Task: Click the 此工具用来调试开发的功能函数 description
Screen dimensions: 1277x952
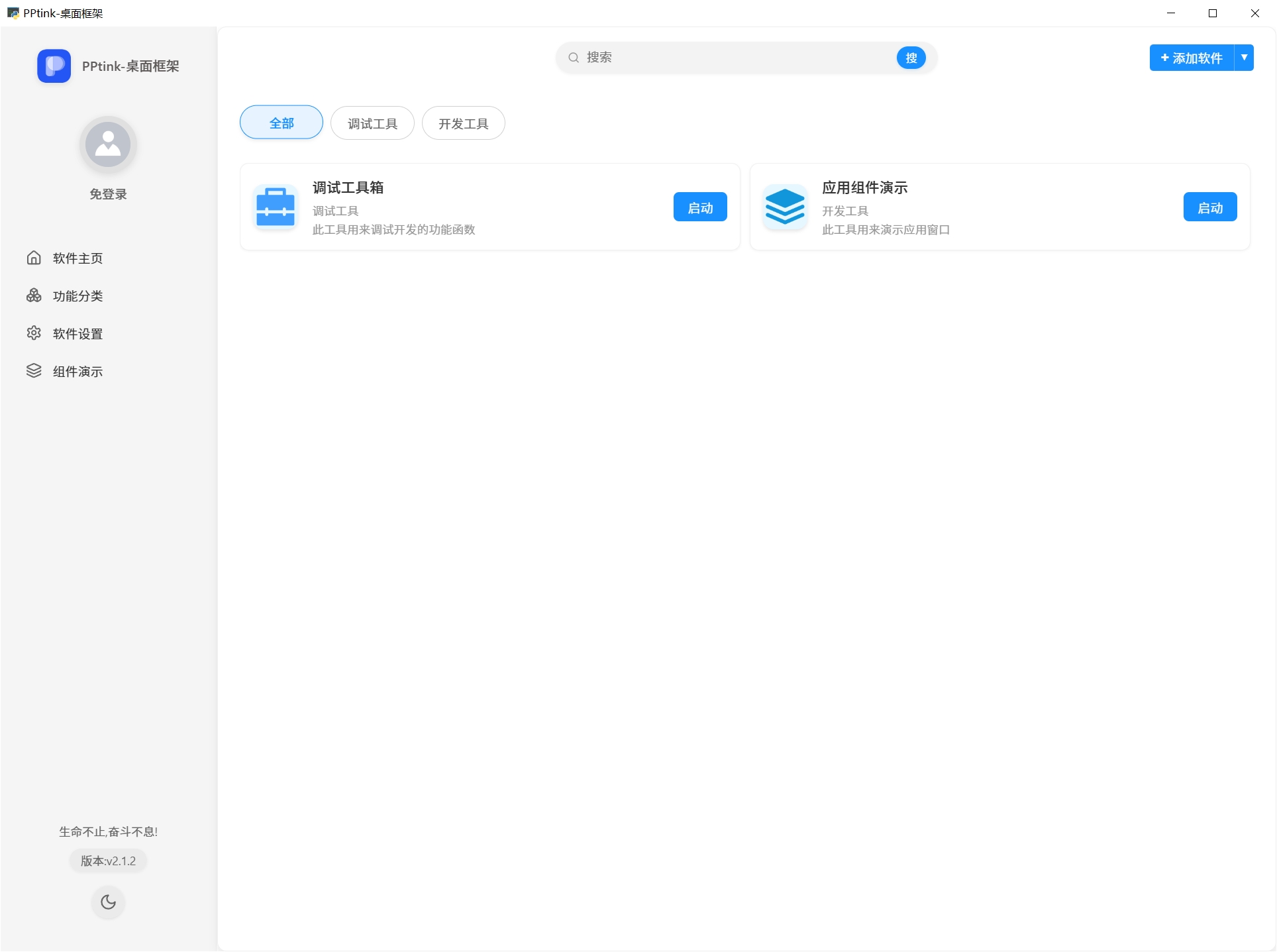Action: [394, 229]
